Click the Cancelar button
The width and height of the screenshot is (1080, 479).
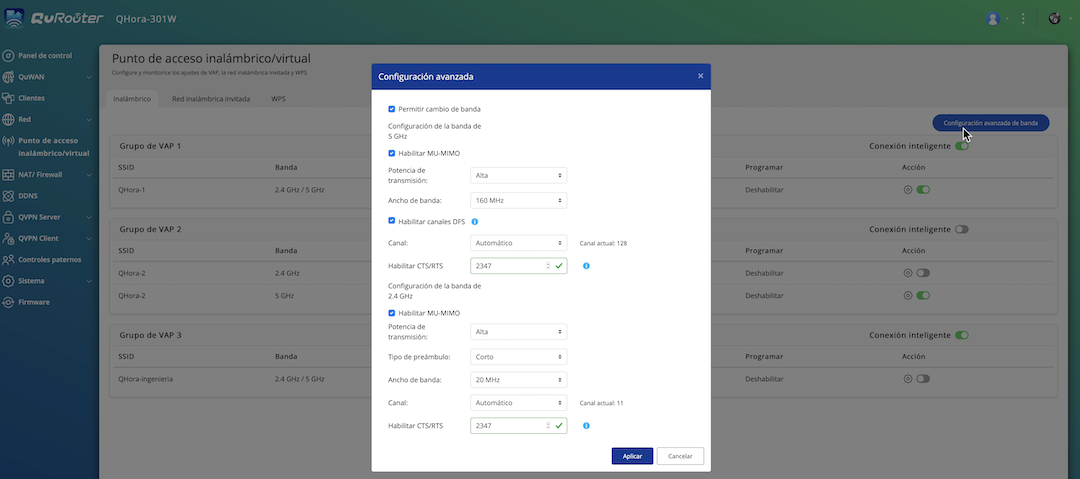(x=680, y=456)
